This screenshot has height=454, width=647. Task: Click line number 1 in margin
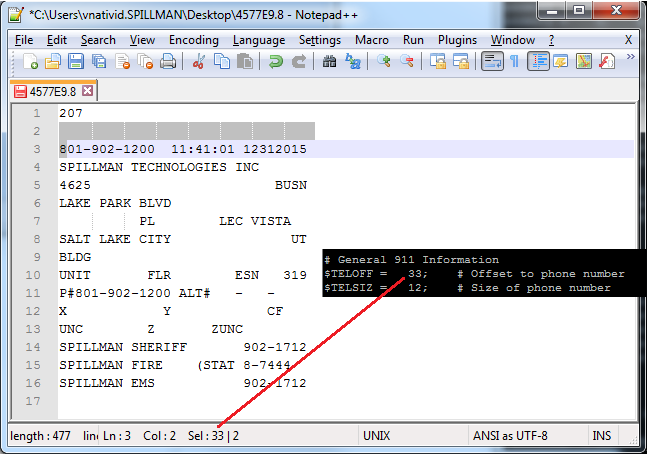[x=37, y=113]
